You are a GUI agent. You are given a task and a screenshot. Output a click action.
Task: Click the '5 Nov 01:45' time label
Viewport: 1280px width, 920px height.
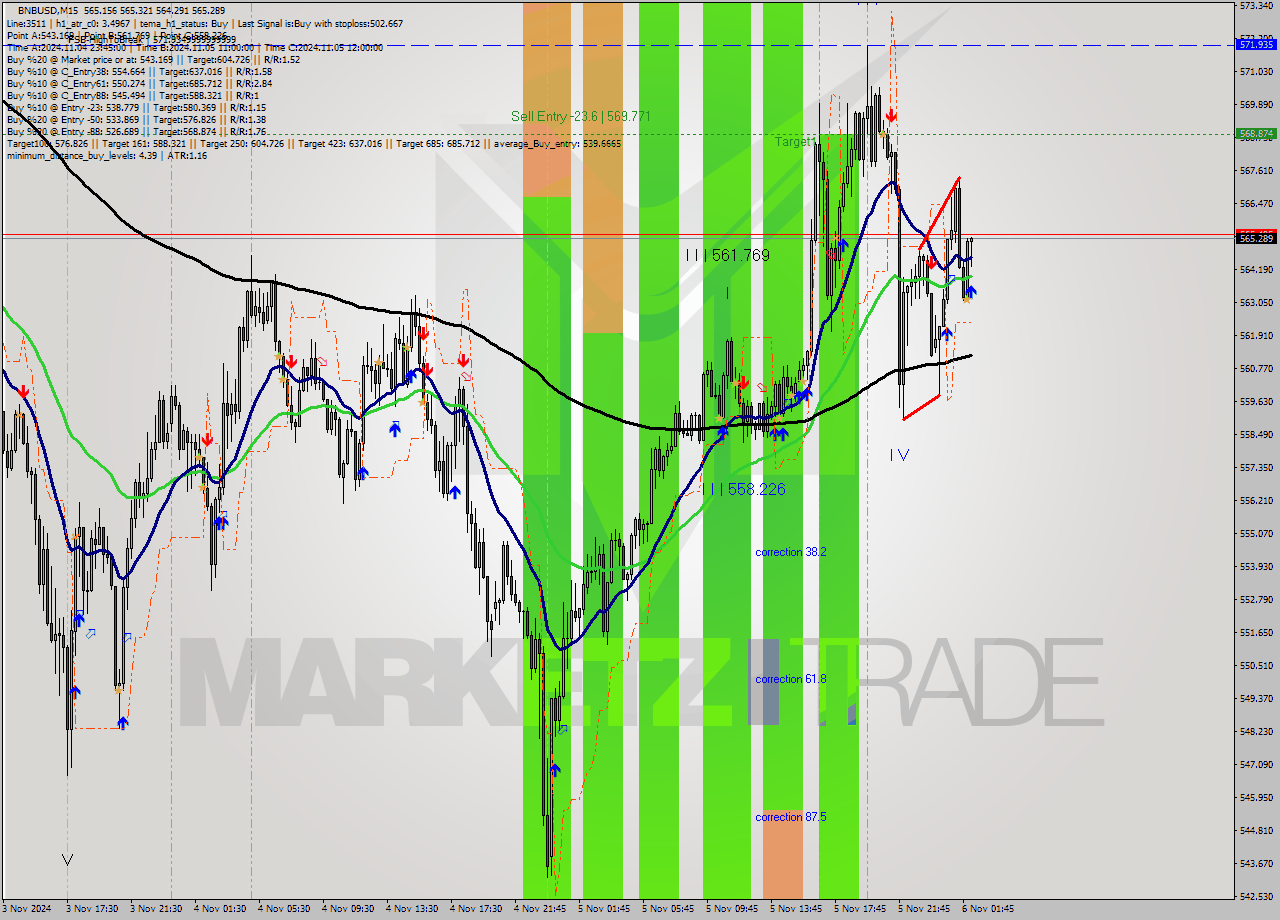pyautogui.click(x=604, y=909)
